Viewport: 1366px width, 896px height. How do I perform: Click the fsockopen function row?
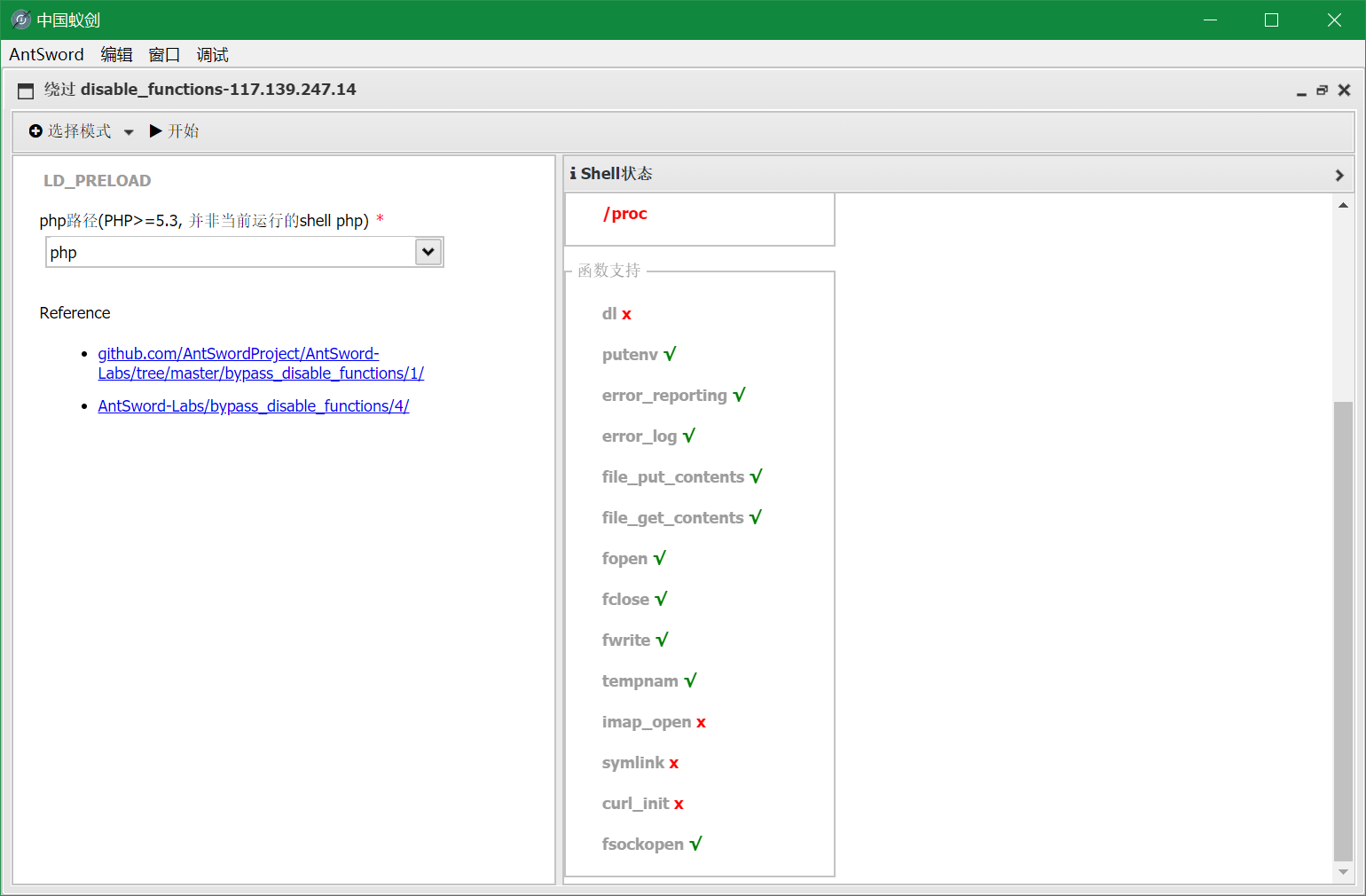coord(652,844)
